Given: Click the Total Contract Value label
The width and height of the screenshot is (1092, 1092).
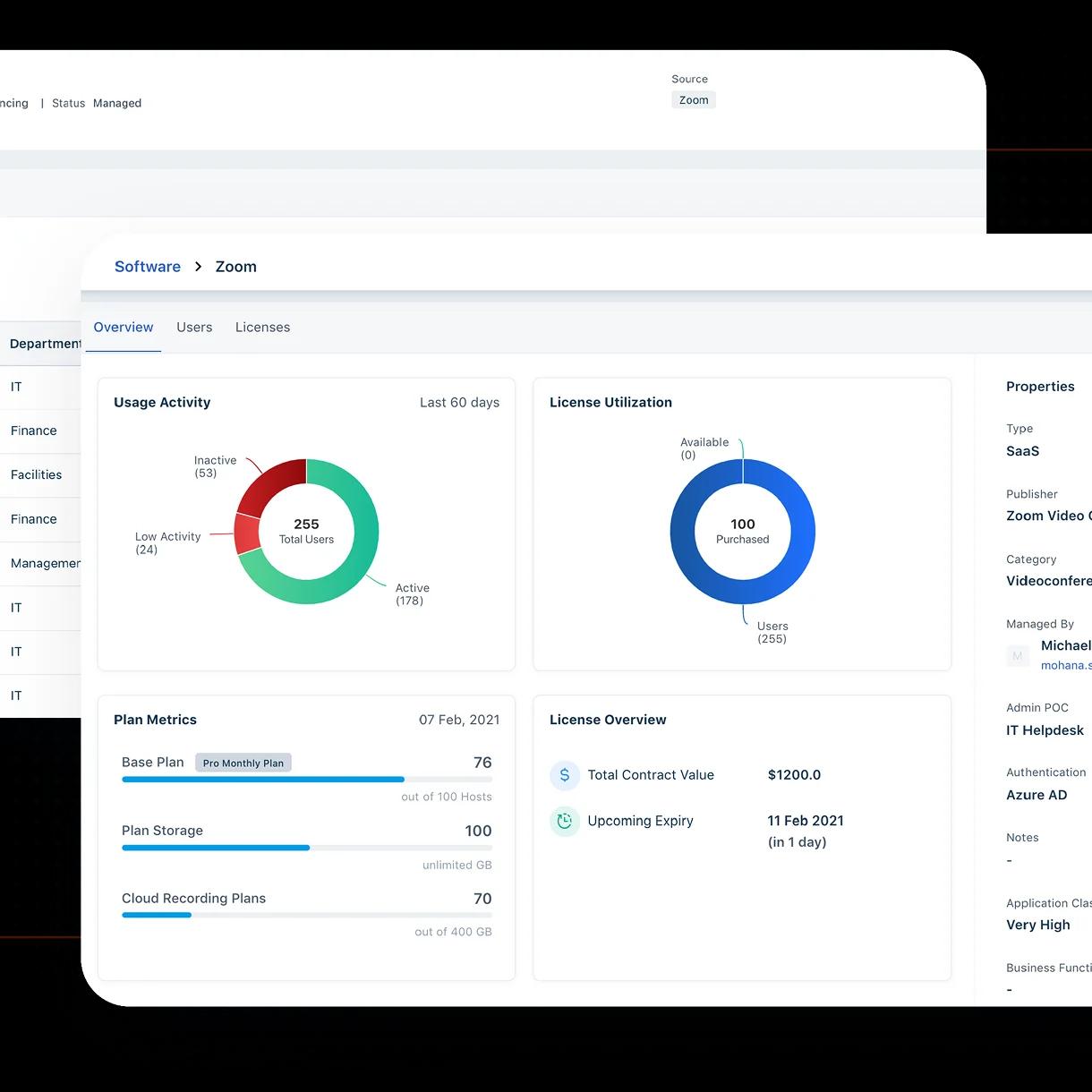Looking at the screenshot, I should click(651, 775).
